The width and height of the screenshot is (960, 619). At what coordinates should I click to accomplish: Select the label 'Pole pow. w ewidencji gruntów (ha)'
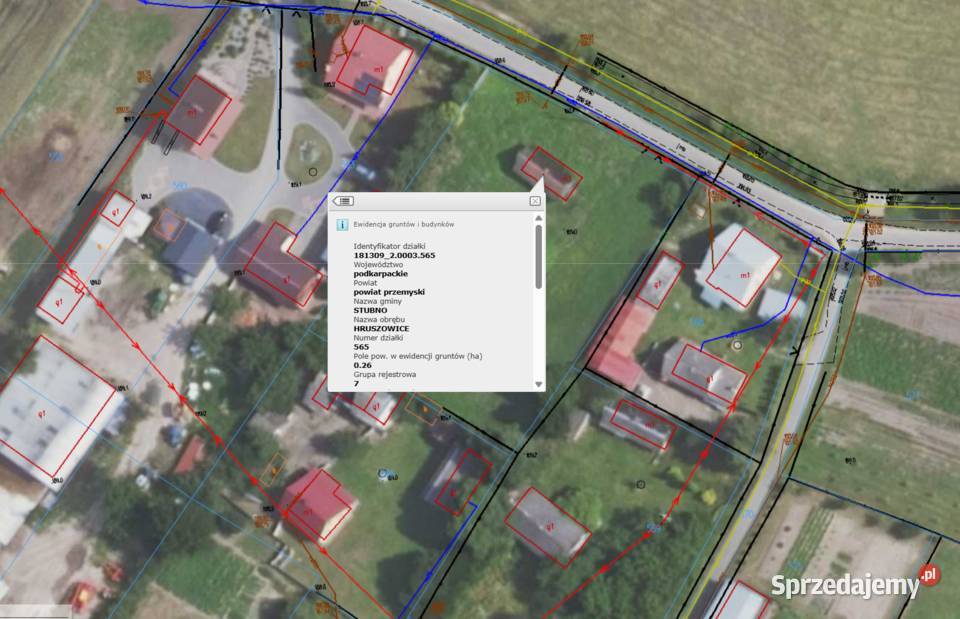pos(418,356)
